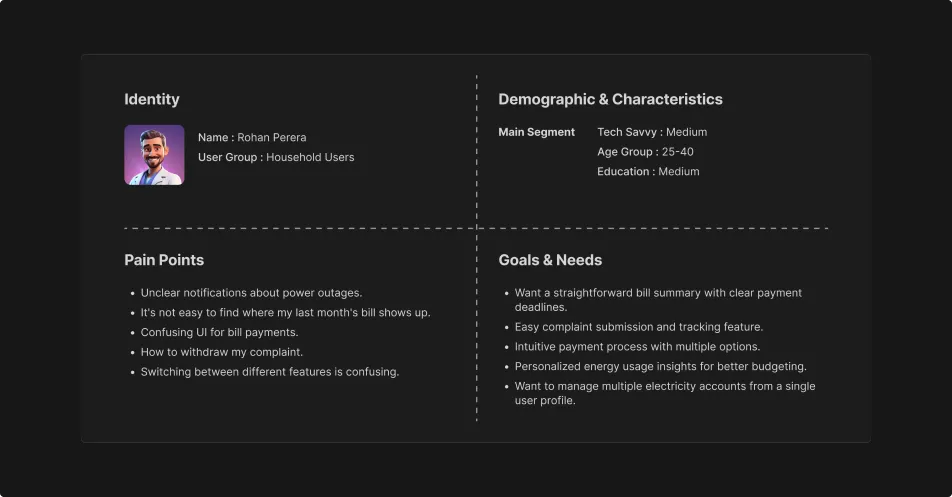Click the last month's bill bullet
This screenshot has width=952, height=497.
click(x=285, y=313)
